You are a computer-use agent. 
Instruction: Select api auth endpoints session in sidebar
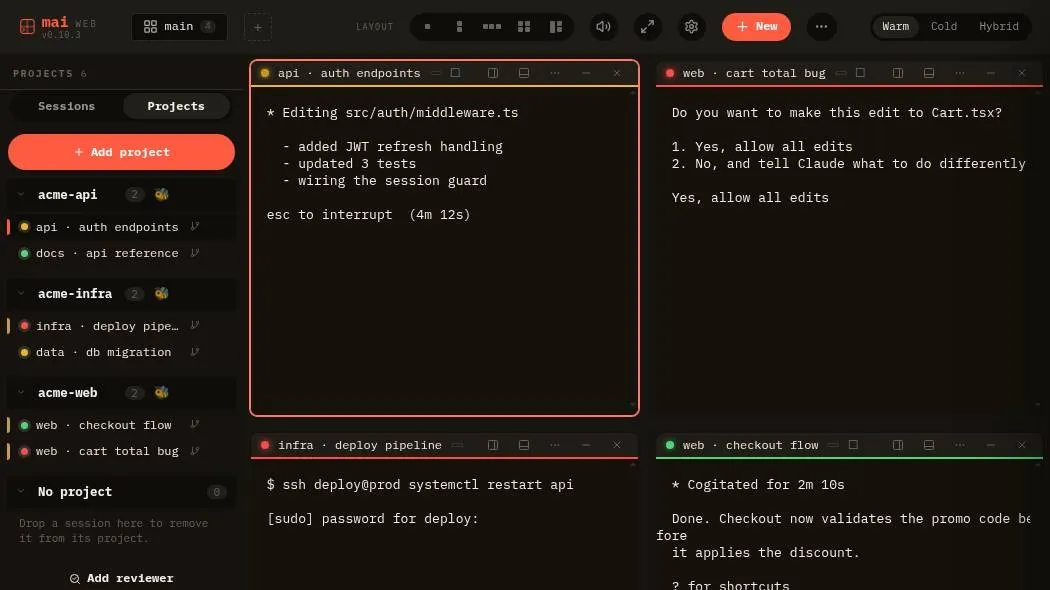121,226
